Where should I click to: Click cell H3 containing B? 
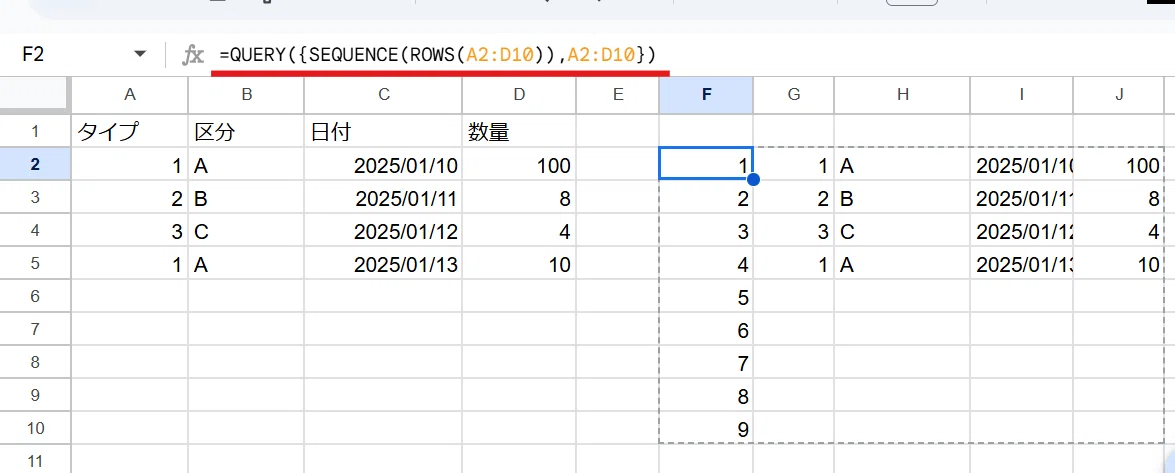(902, 197)
